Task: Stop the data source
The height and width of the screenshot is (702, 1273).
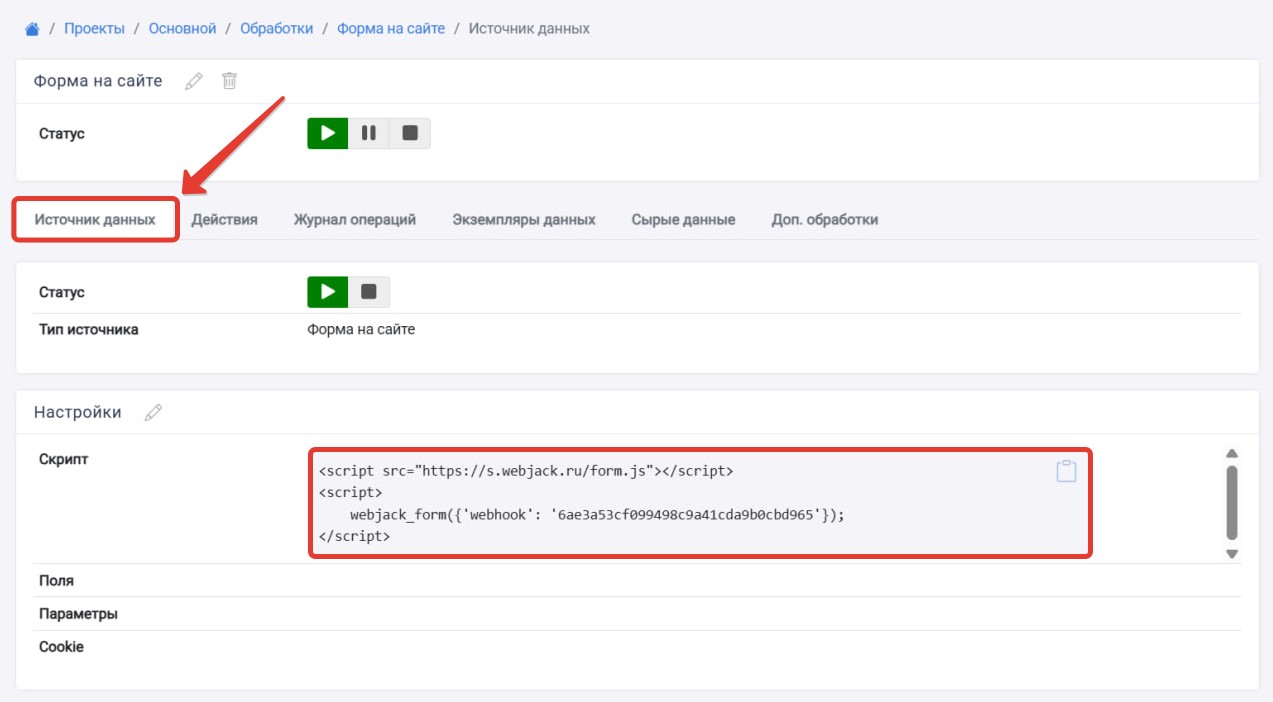Action: (369, 292)
